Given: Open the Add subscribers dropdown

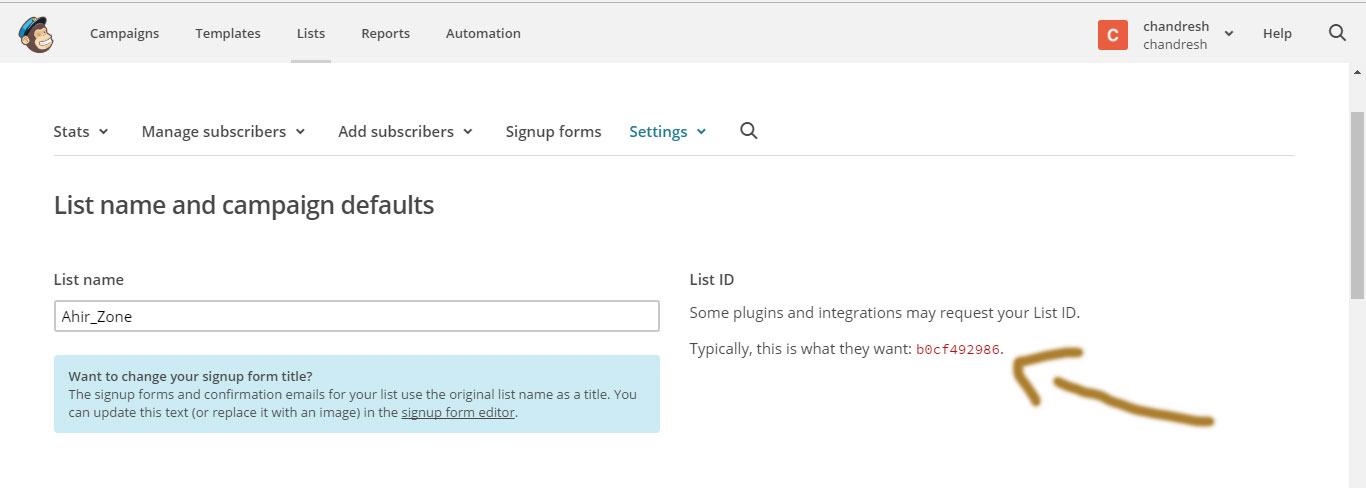Looking at the screenshot, I should tap(405, 131).
